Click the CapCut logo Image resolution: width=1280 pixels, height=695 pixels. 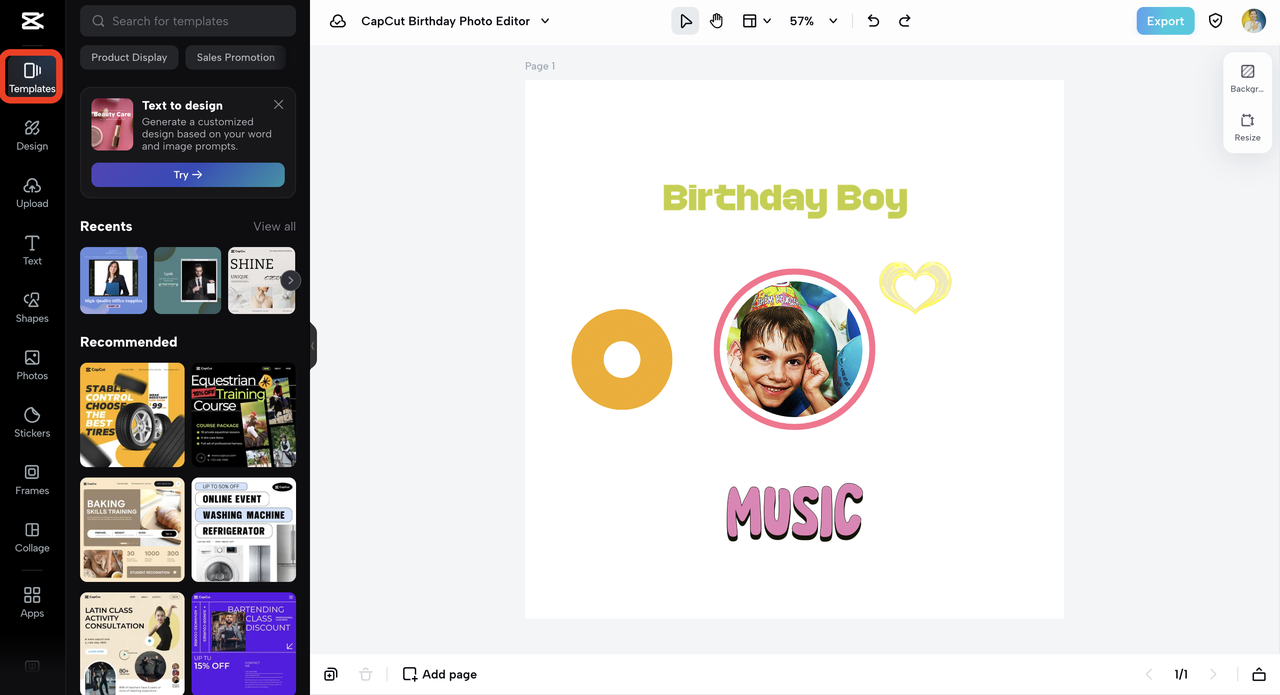point(32,21)
